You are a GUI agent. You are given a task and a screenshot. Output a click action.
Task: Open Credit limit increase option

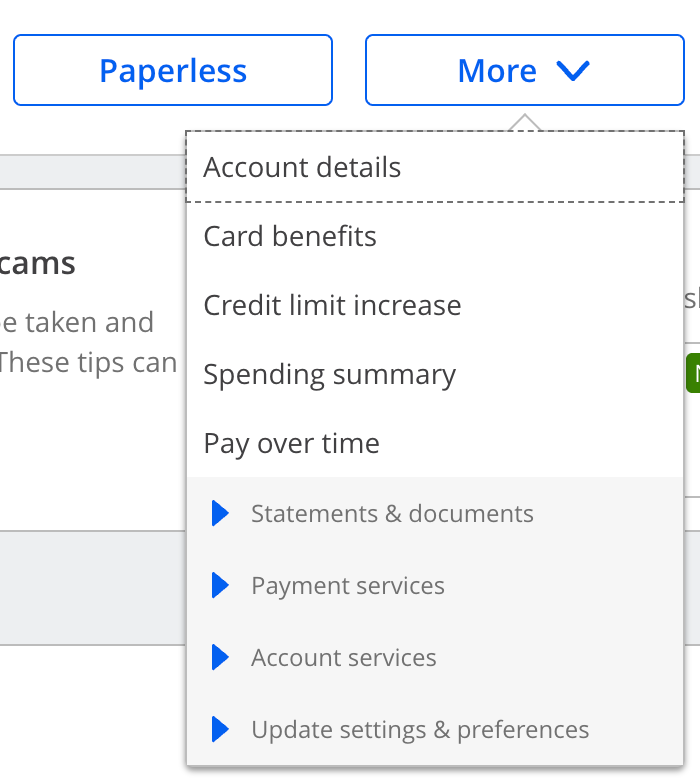[x=332, y=305]
